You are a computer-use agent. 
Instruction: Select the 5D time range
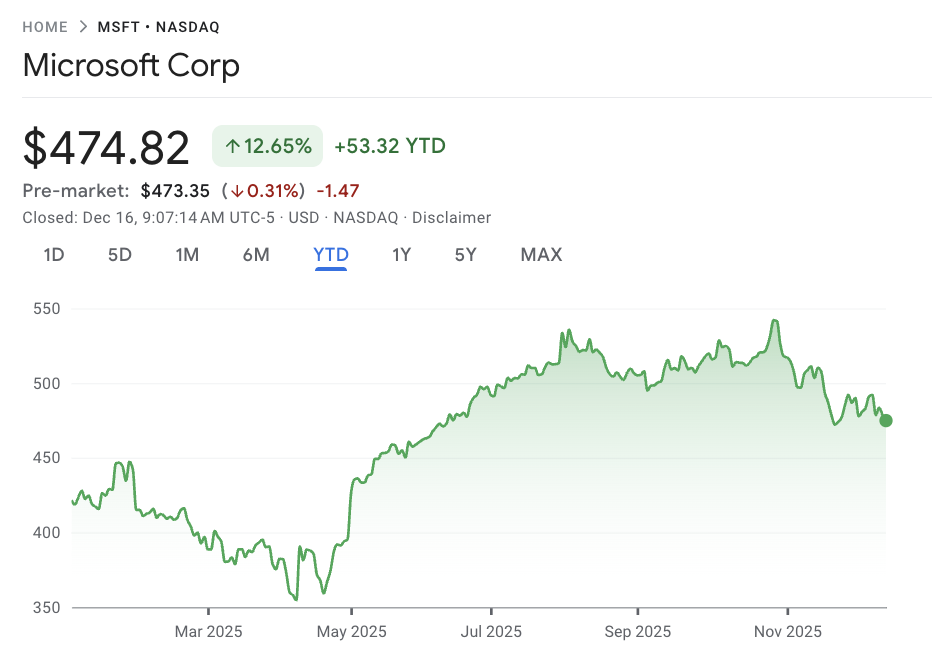click(120, 255)
